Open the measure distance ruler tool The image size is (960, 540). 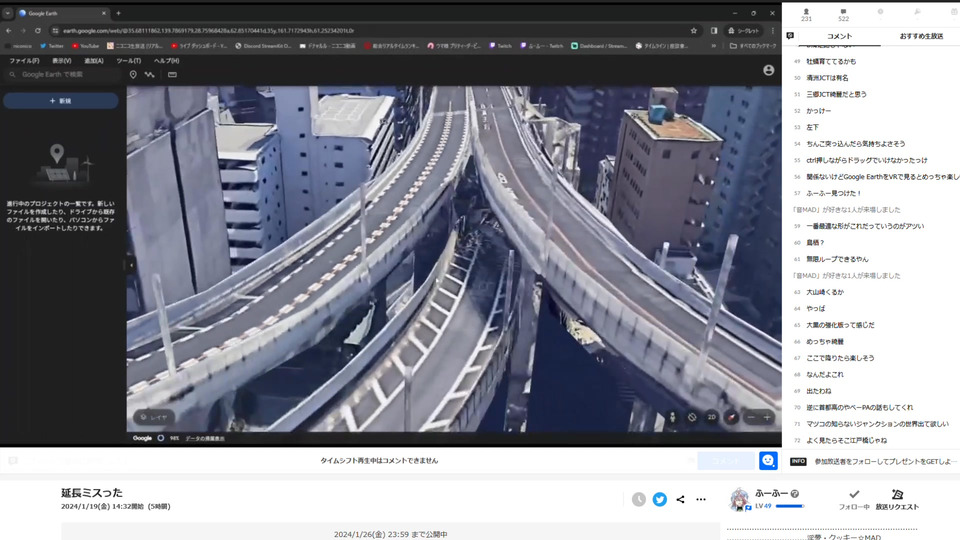click(172, 74)
